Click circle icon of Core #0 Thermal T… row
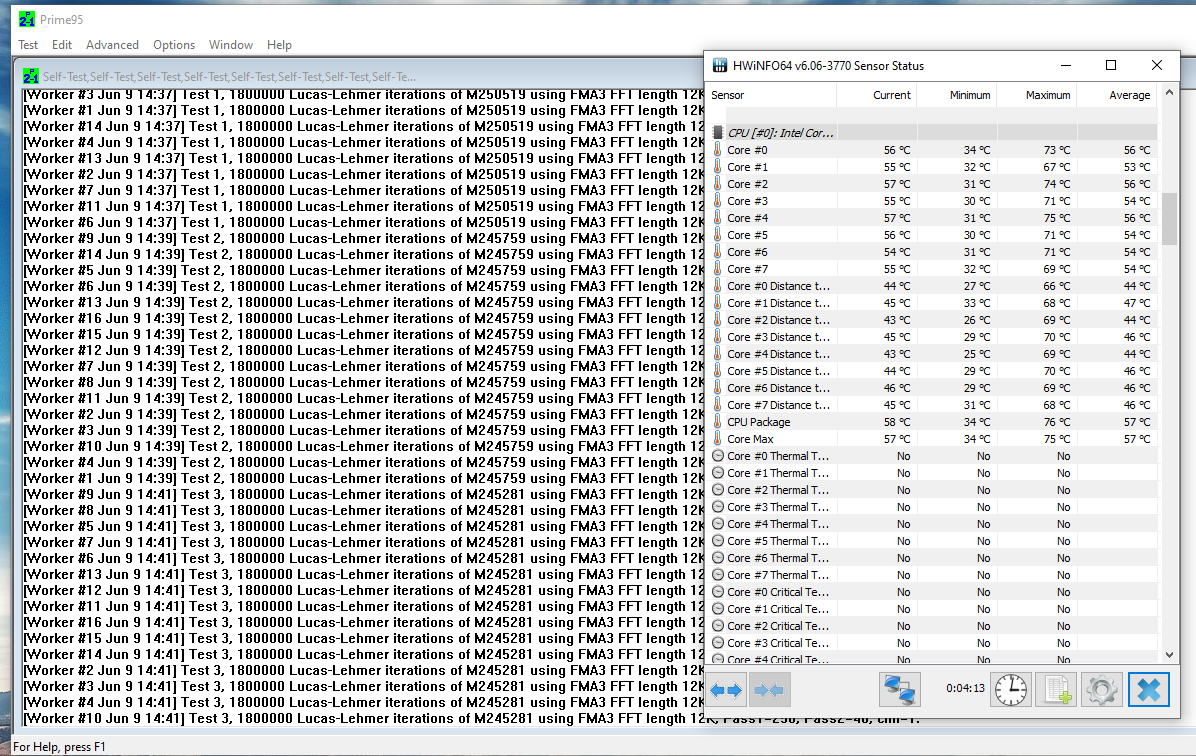Viewport: 1196px width, 756px height. [x=718, y=455]
